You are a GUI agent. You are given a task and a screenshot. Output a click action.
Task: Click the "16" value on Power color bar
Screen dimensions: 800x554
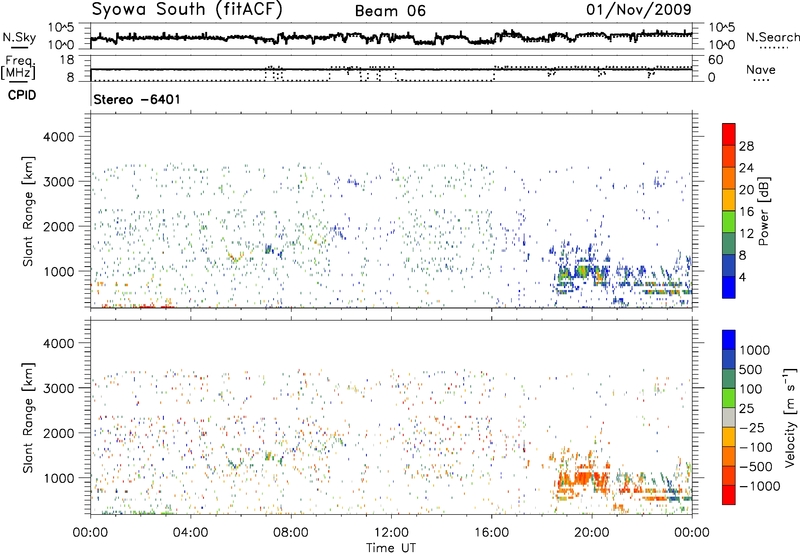tap(746, 212)
